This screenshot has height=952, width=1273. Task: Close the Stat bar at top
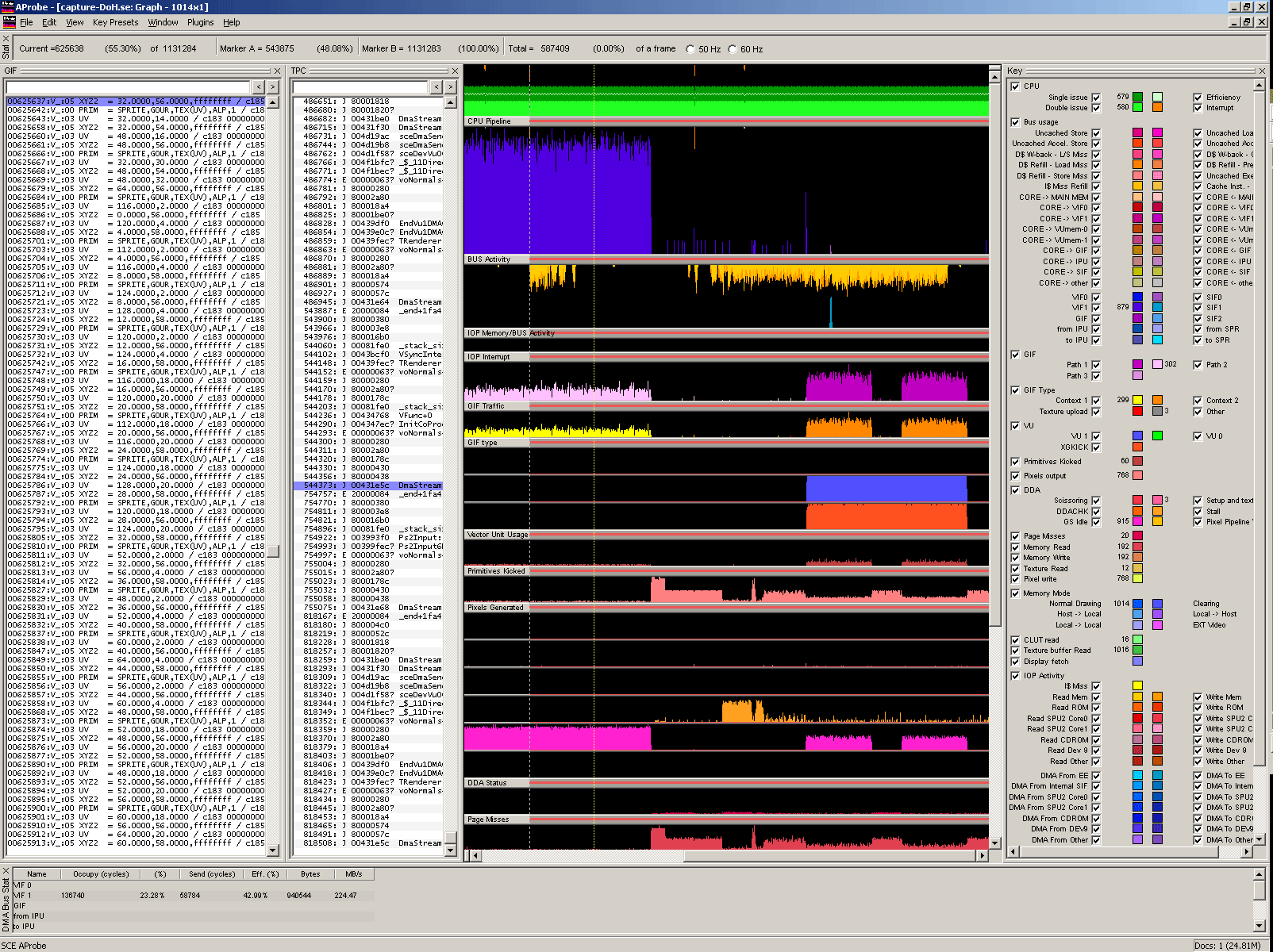(x=6, y=38)
